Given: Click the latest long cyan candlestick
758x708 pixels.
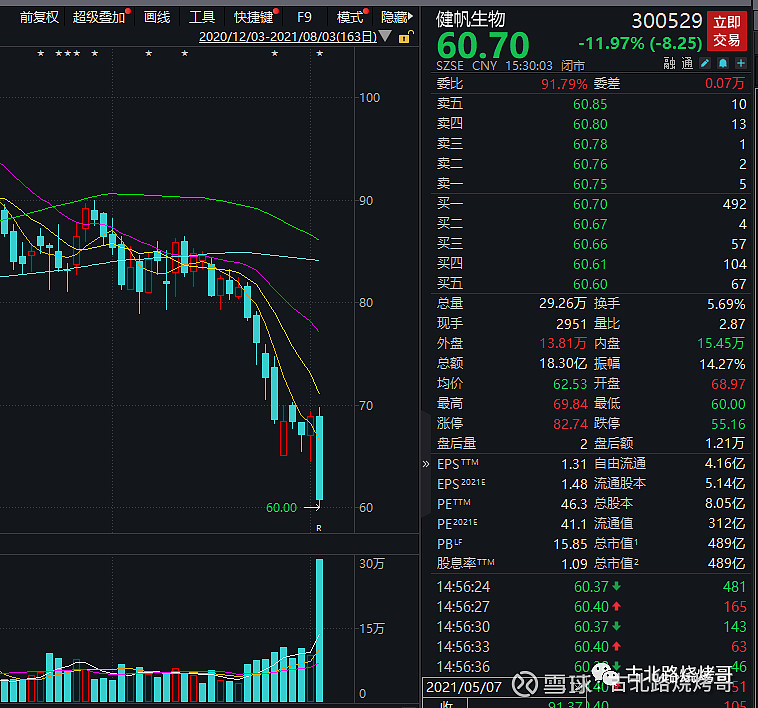Looking at the screenshot, I should [x=319, y=457].
